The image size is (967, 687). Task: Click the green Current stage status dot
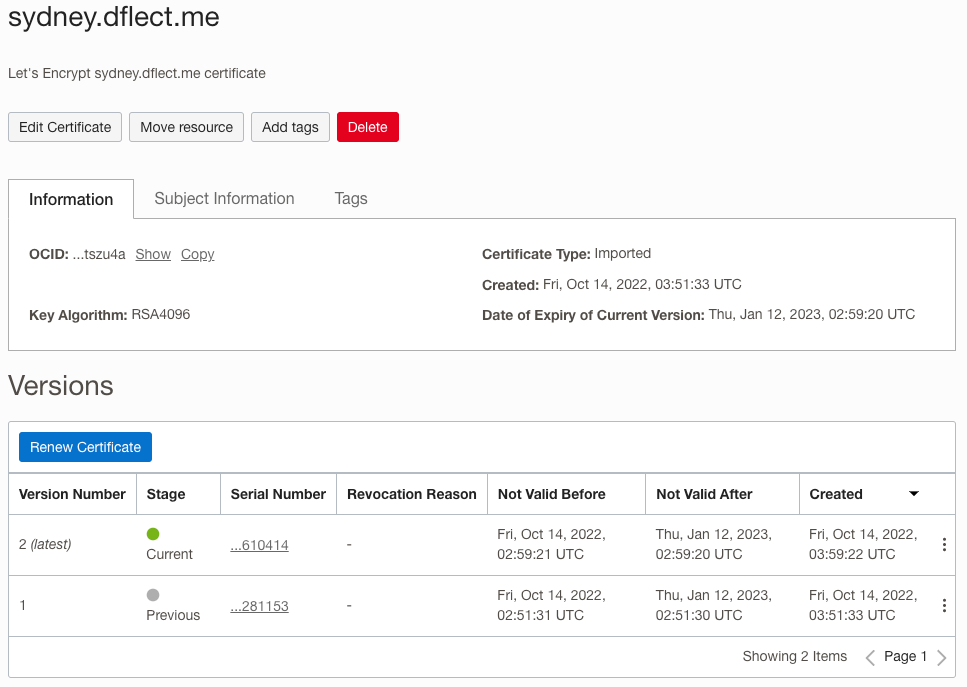click(153, 534)
